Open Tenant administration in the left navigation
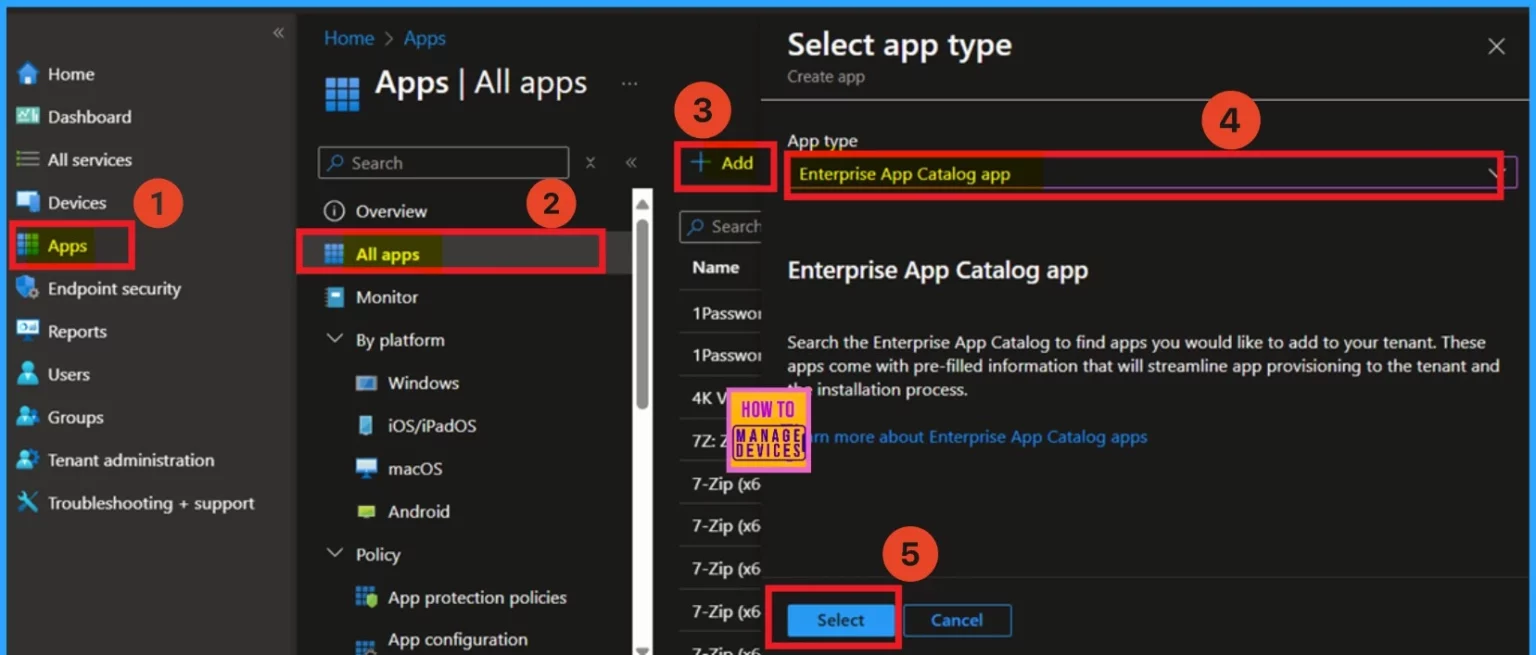This screenshot has width=1536, height=655. 131,461
